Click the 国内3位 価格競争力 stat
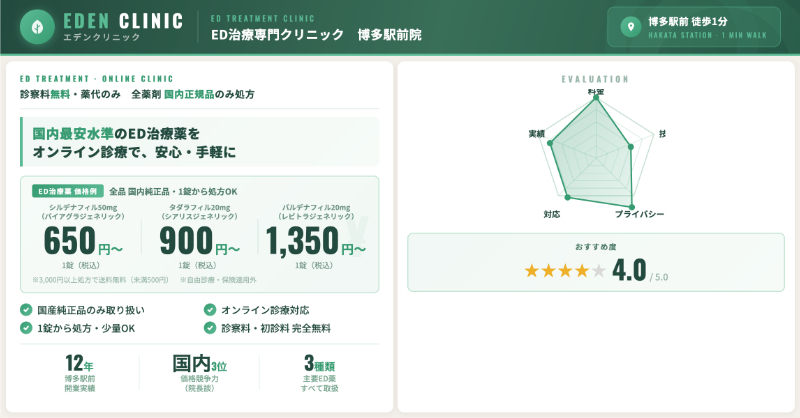This screenshot has height=418, width=800. click(x=200, y=374)
